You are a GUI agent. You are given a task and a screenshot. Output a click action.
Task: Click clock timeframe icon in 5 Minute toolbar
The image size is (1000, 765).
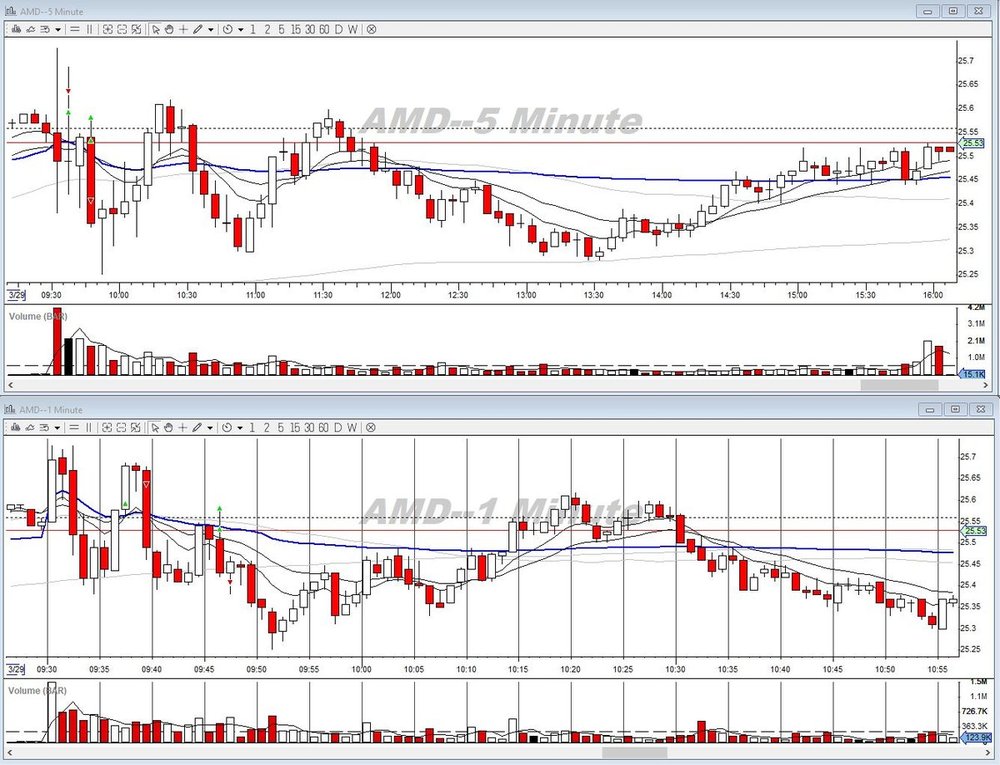[x=228, y=29]
